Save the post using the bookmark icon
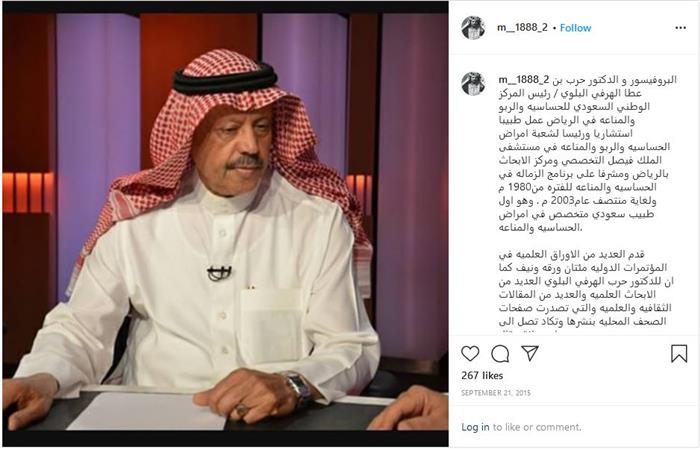This screenshot has width=700, height=449. click(679, 353)
